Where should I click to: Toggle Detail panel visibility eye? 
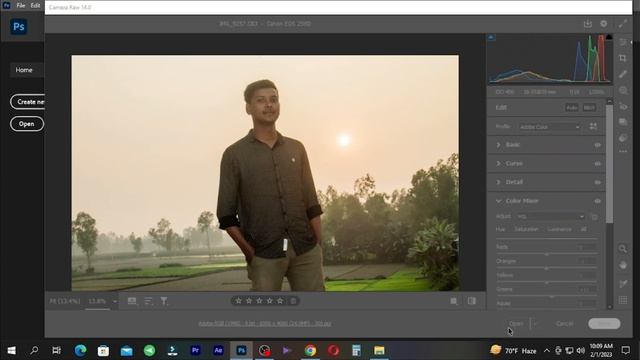click(597, 182)
